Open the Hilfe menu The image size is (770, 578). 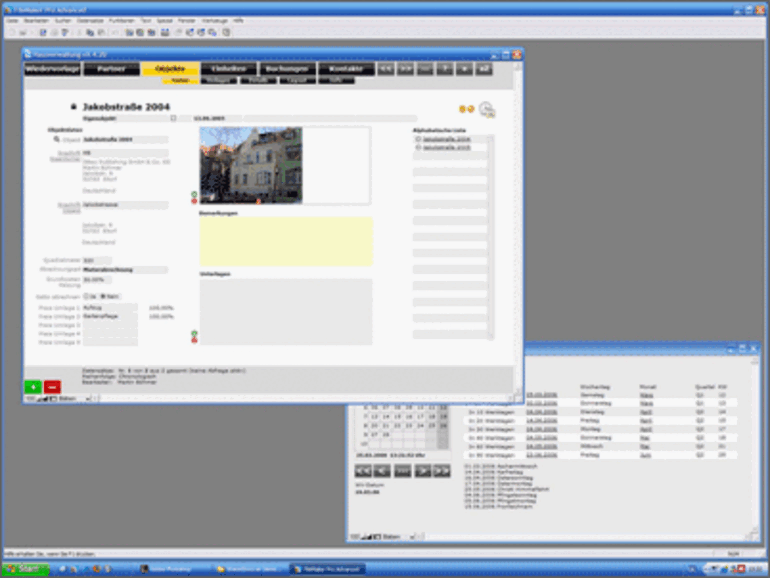click(x=238, y=21)
